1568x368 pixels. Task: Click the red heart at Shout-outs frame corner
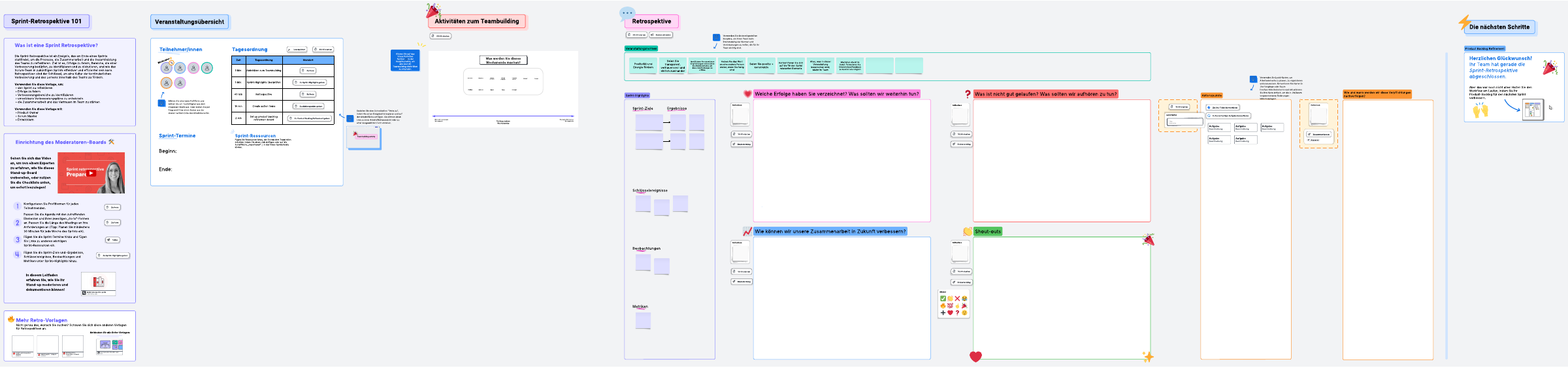click(x=975, y=356)
